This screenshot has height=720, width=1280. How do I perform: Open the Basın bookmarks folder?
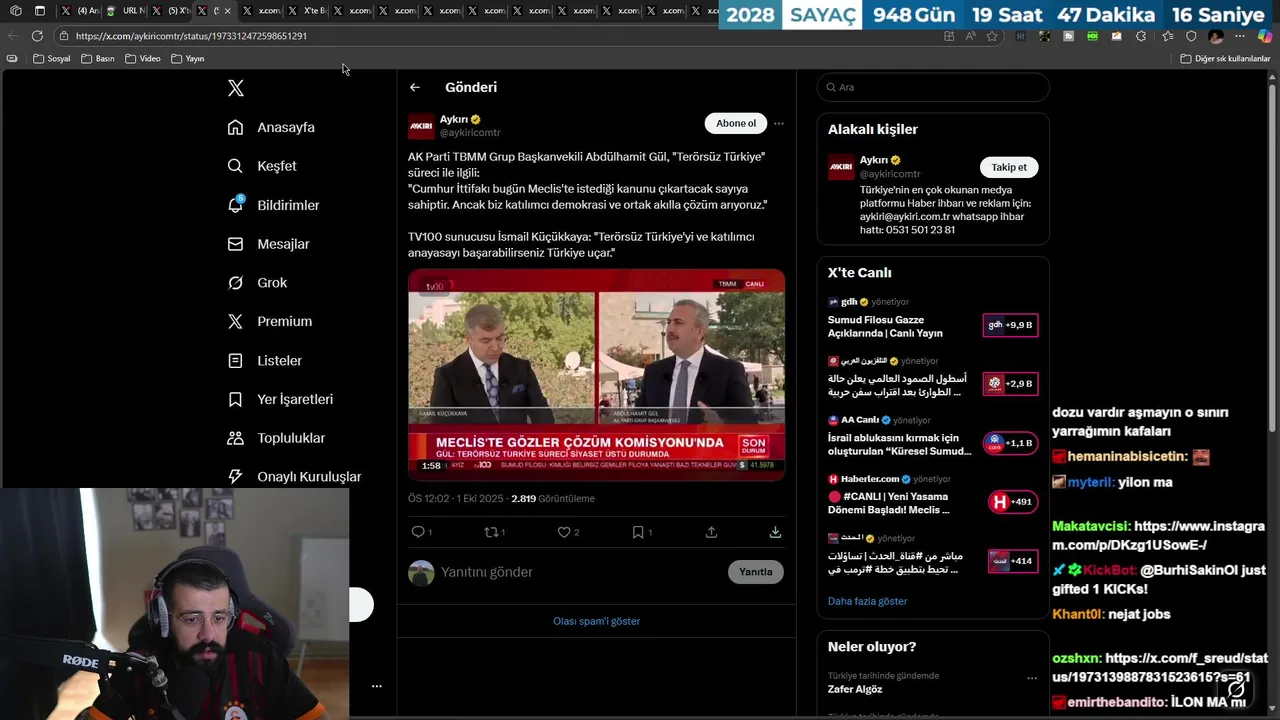[x=98, y=59]
